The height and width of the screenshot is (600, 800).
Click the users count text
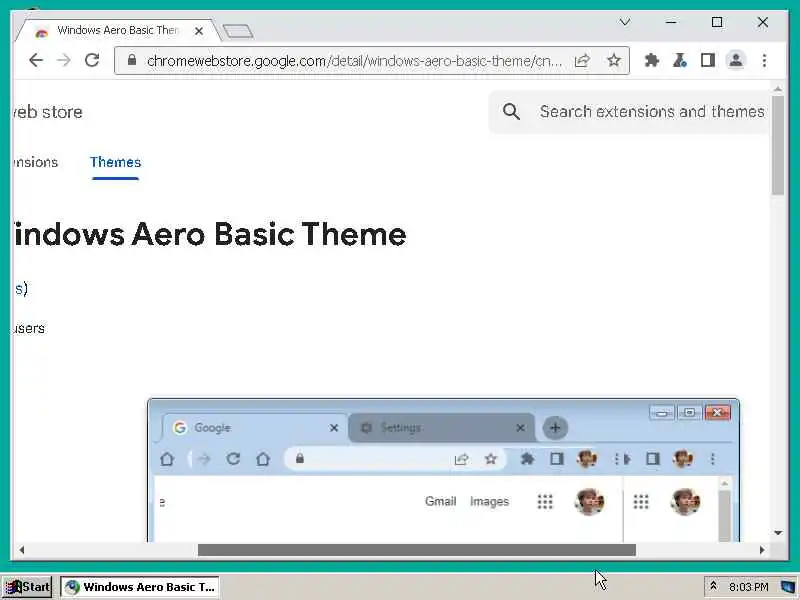(29, 329)
